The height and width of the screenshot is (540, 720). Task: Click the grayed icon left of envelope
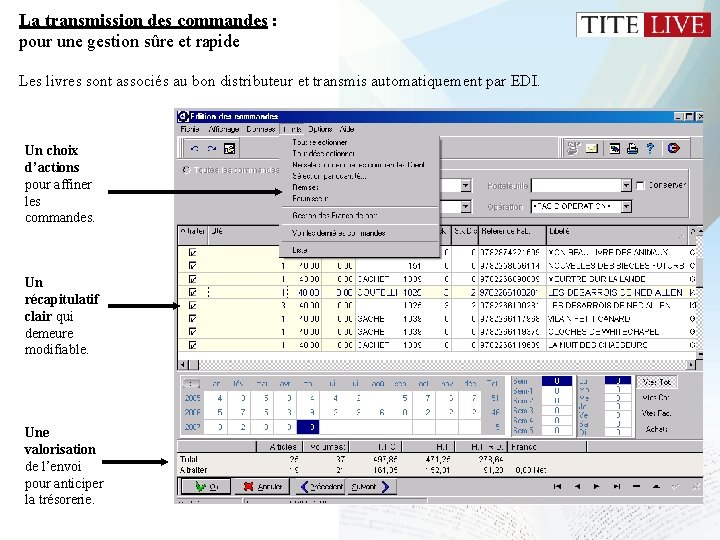coord(573,148)
